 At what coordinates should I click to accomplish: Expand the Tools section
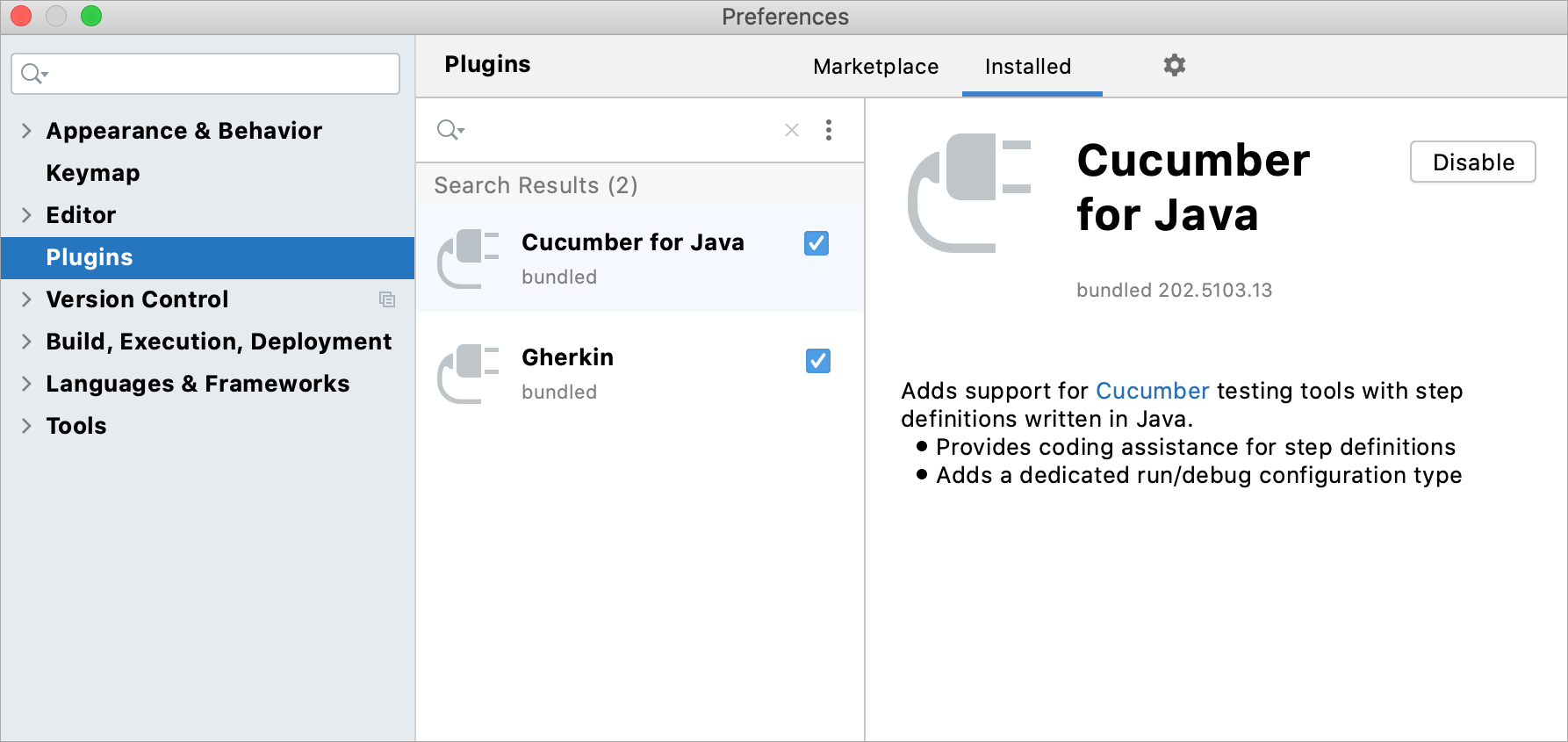(x=25, y=425)
